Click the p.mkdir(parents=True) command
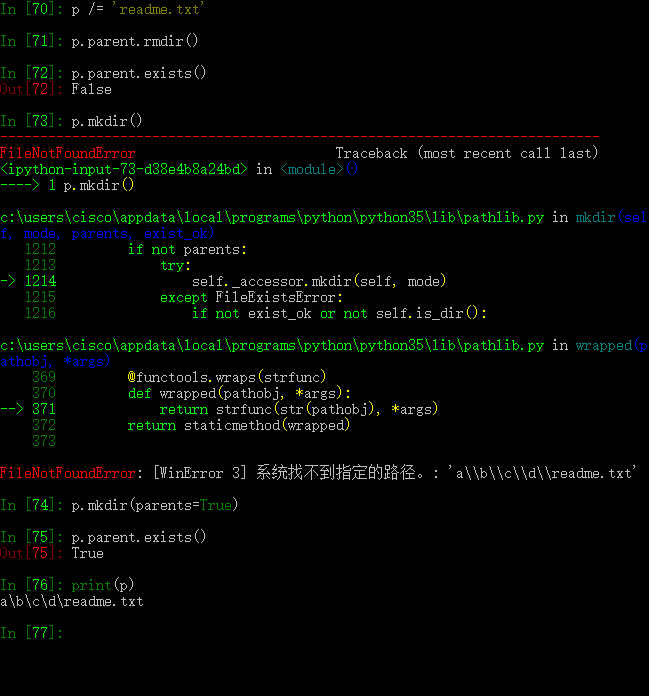The image size is (649, 696). click(154, 505)
